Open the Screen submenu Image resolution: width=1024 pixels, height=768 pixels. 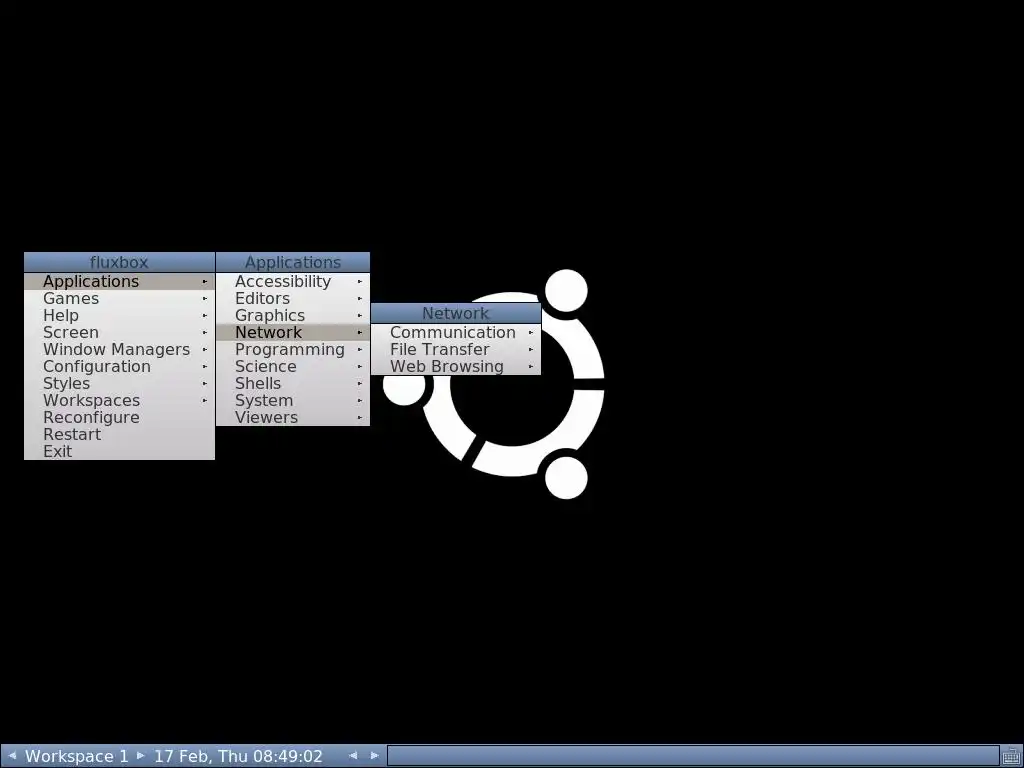tap(120, 332)
